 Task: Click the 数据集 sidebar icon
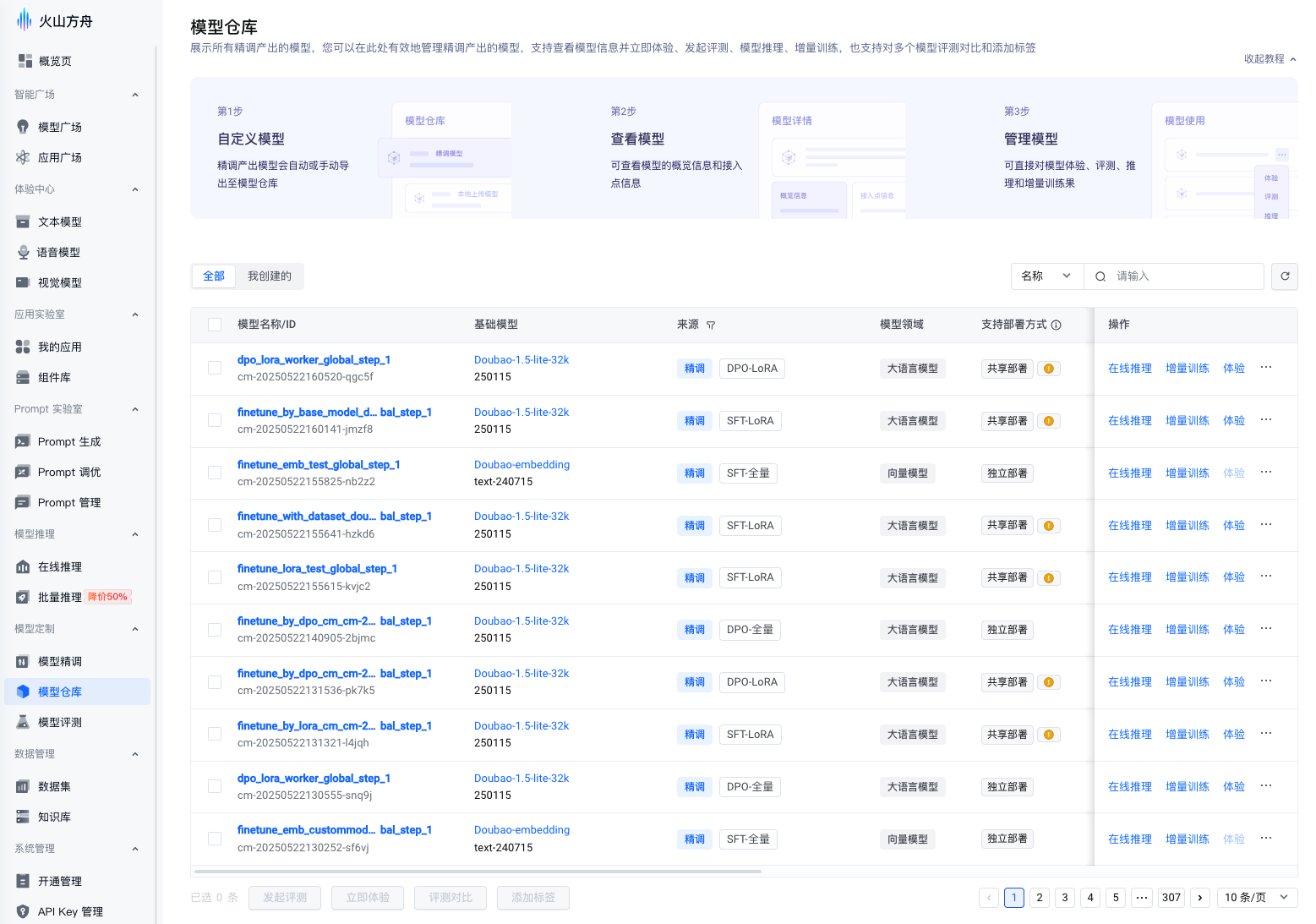click(23, 786)
